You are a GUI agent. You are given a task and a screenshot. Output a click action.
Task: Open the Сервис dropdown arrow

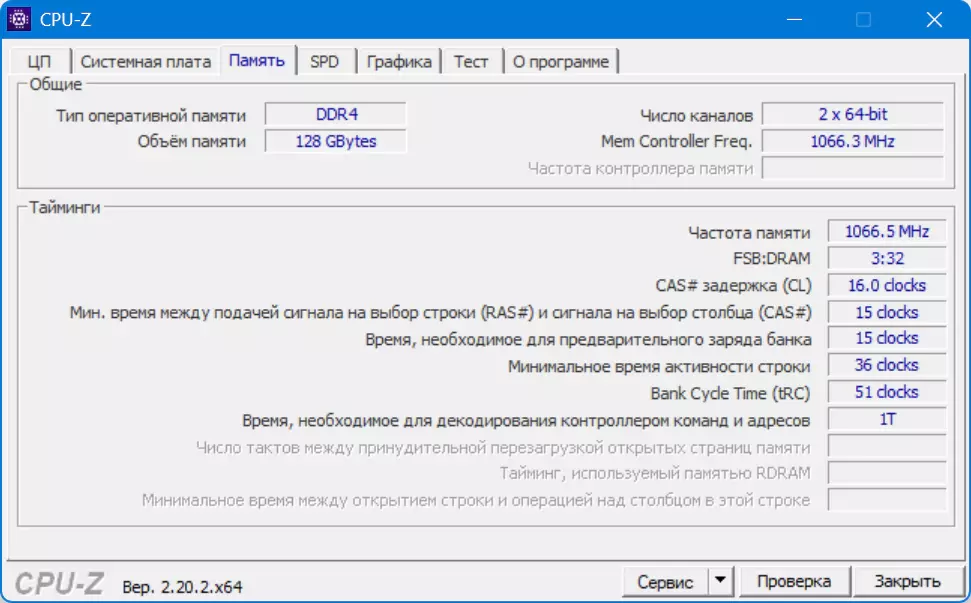[720, 581]
